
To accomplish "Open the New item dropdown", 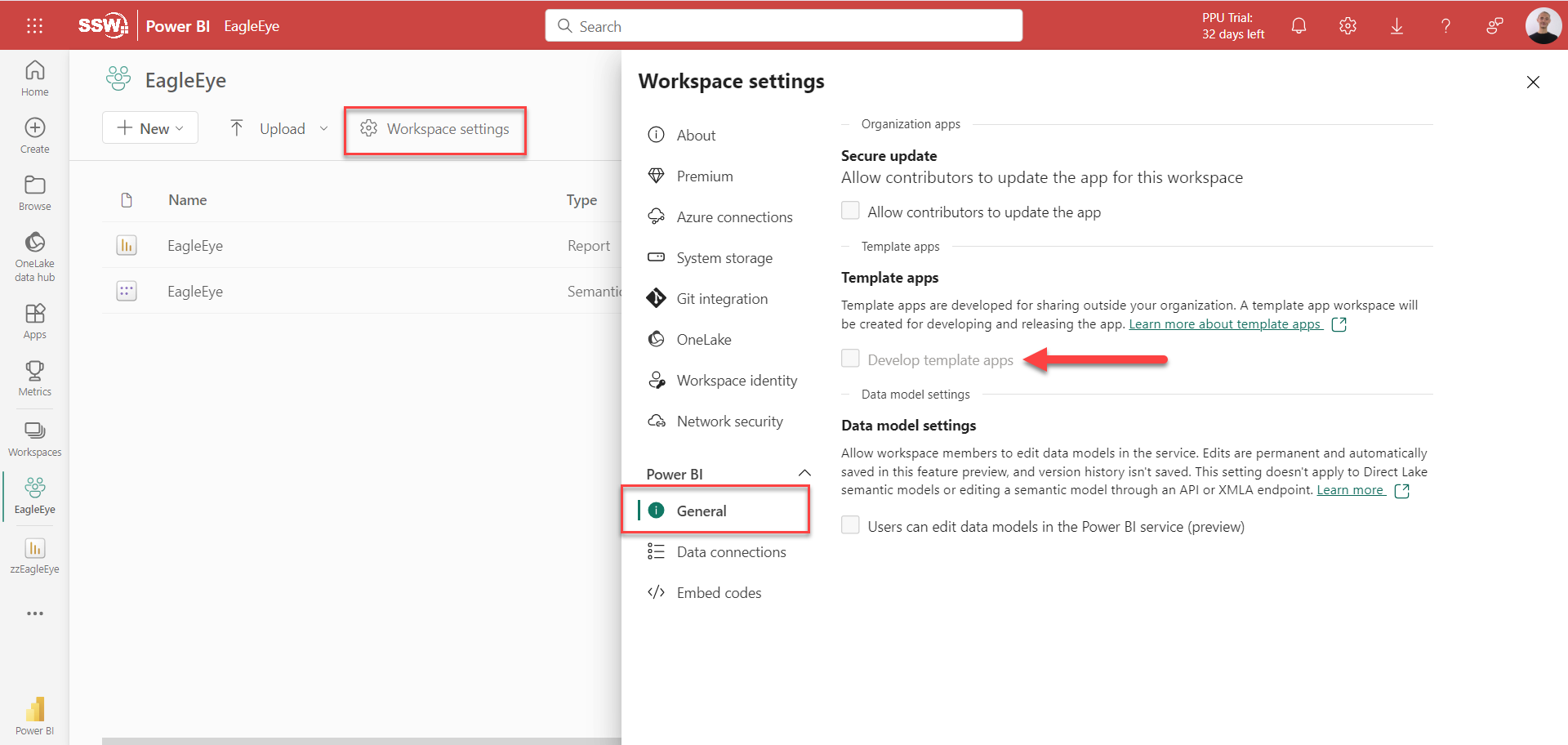I will click(x=150, y=128).
